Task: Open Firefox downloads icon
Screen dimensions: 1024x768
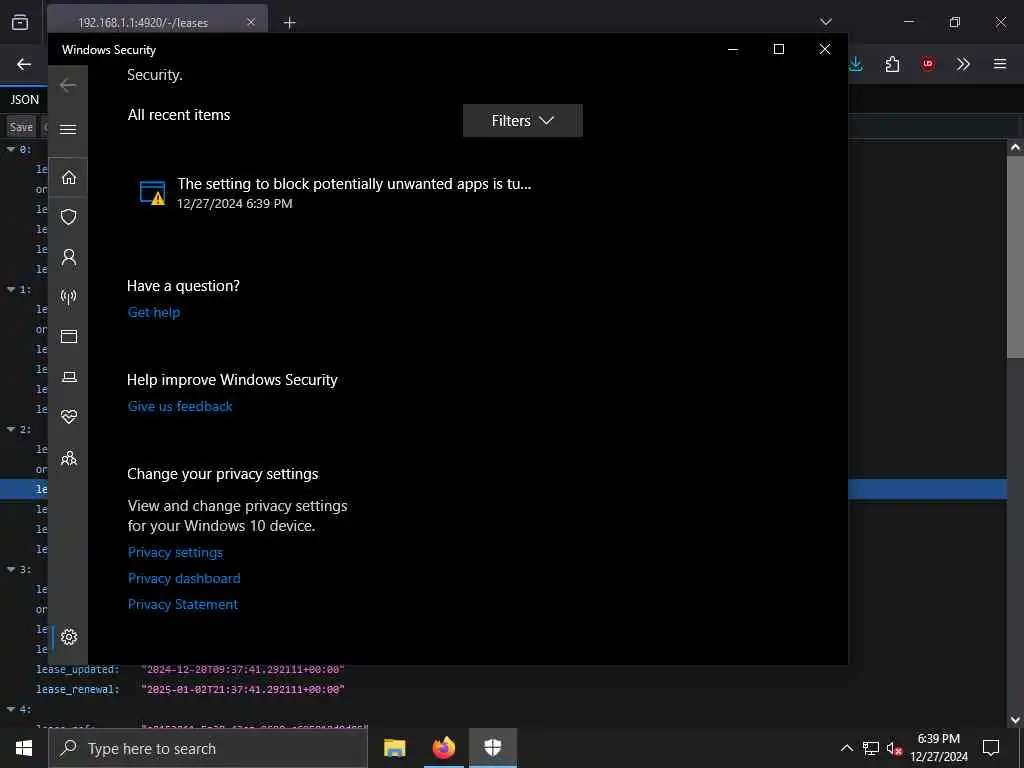Action: (x=856, y=64)
